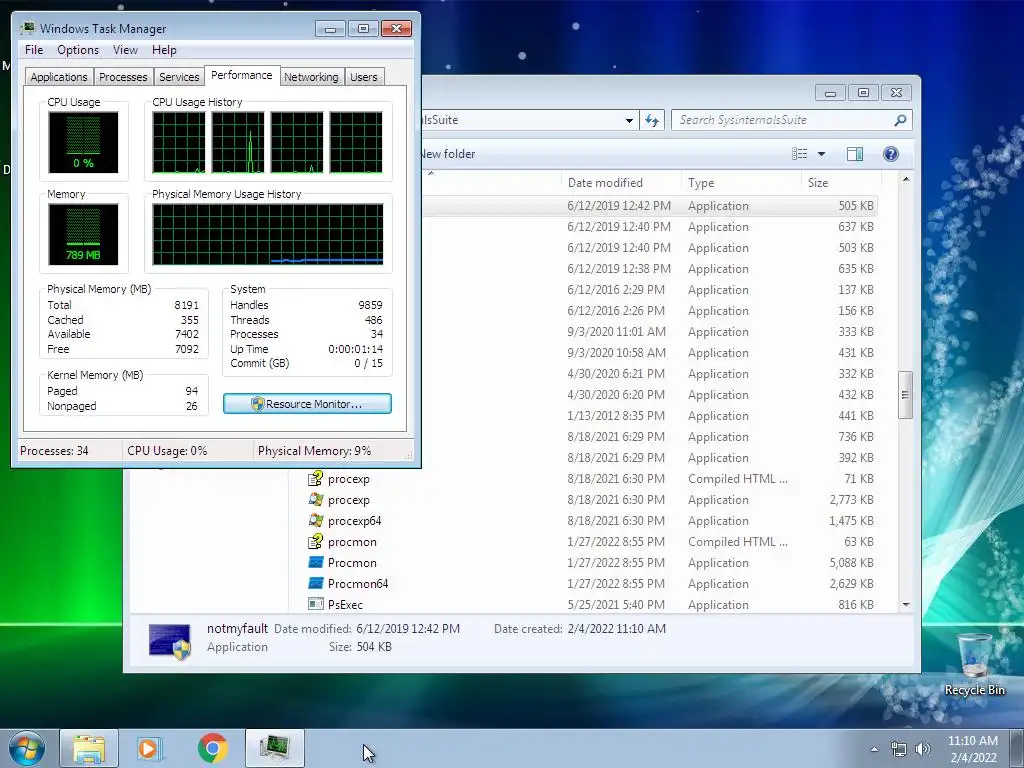Click the Explorer help question mark icon
The image size is (1024, 768).
pos(891,153)
